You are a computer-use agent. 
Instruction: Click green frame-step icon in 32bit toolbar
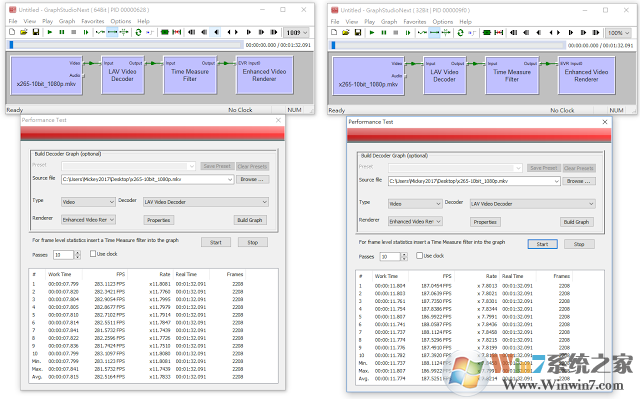point(408,32)
